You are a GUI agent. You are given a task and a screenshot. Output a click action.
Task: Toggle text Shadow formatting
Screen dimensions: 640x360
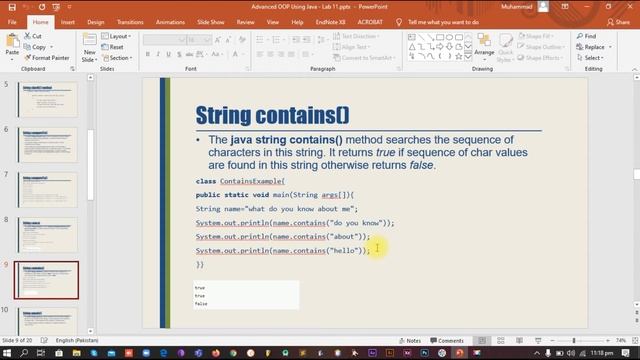pyautogui.click(x=179, y=54)
